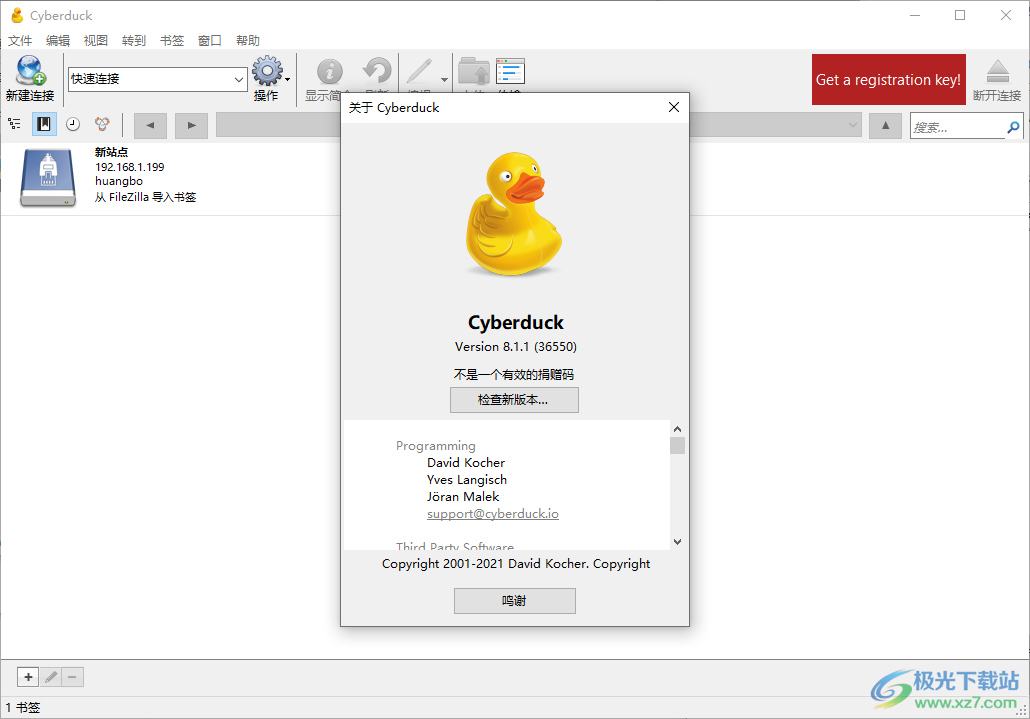1030x719 pixels.
Task: Open the 书签 menu
Action: click(x=171, y=40)
